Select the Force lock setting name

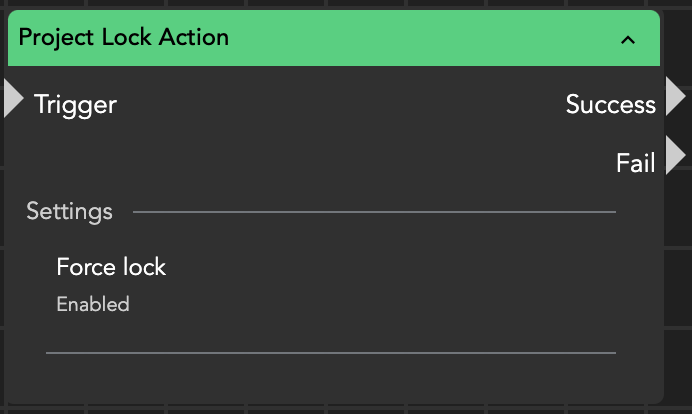click(111, 267)
